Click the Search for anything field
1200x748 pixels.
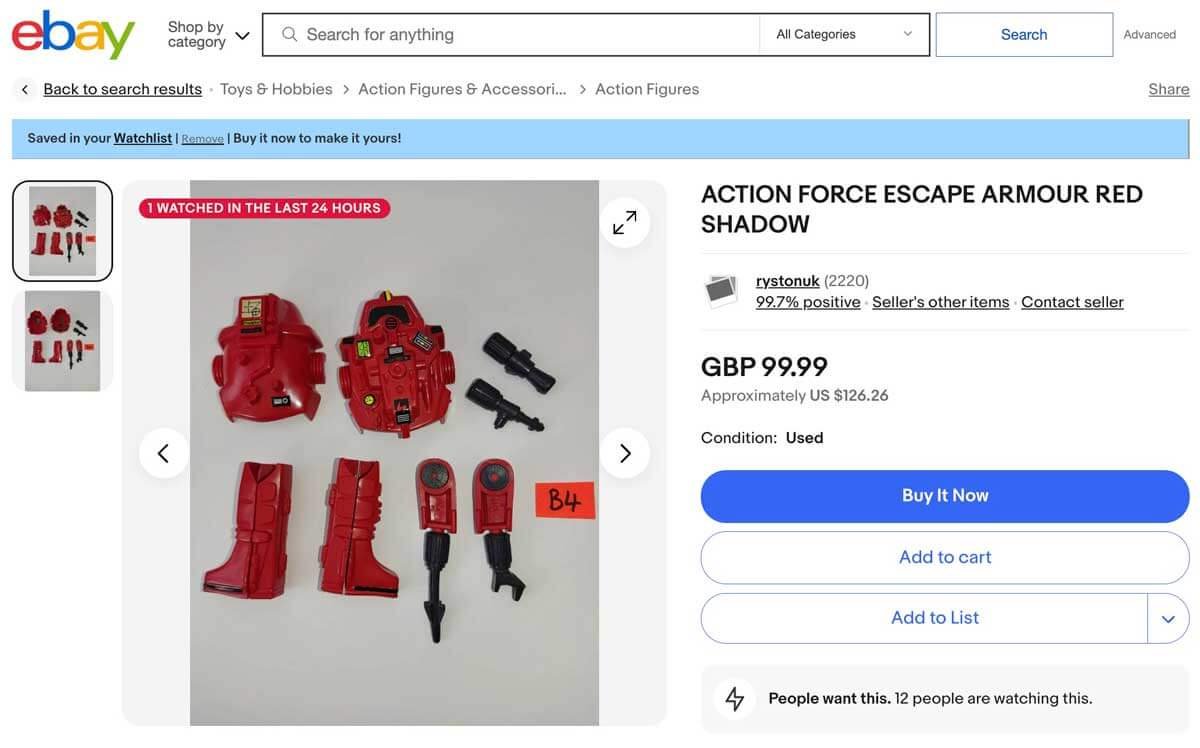(500, 33)
